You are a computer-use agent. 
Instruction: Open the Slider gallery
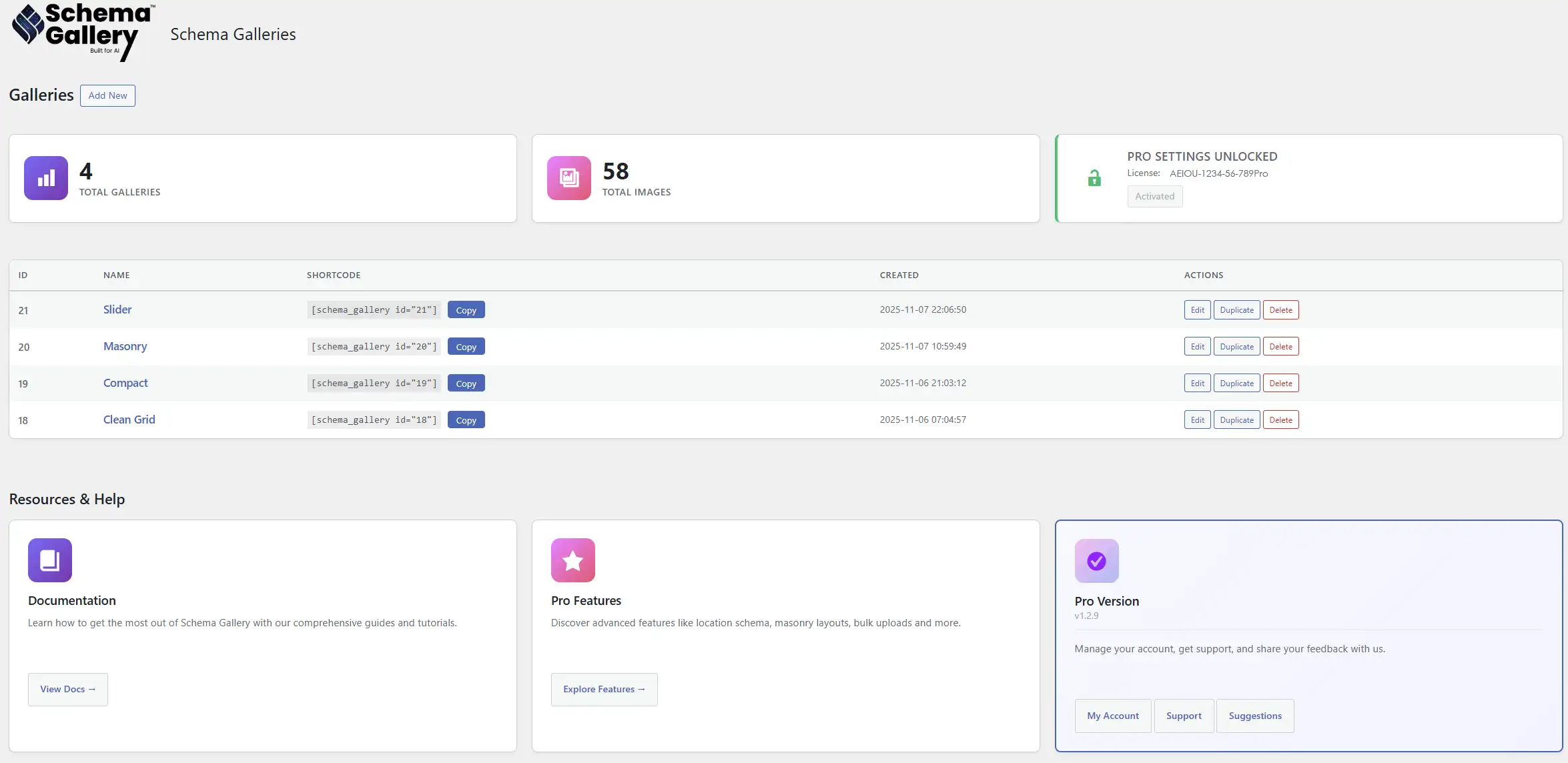(x=117, y=309)
